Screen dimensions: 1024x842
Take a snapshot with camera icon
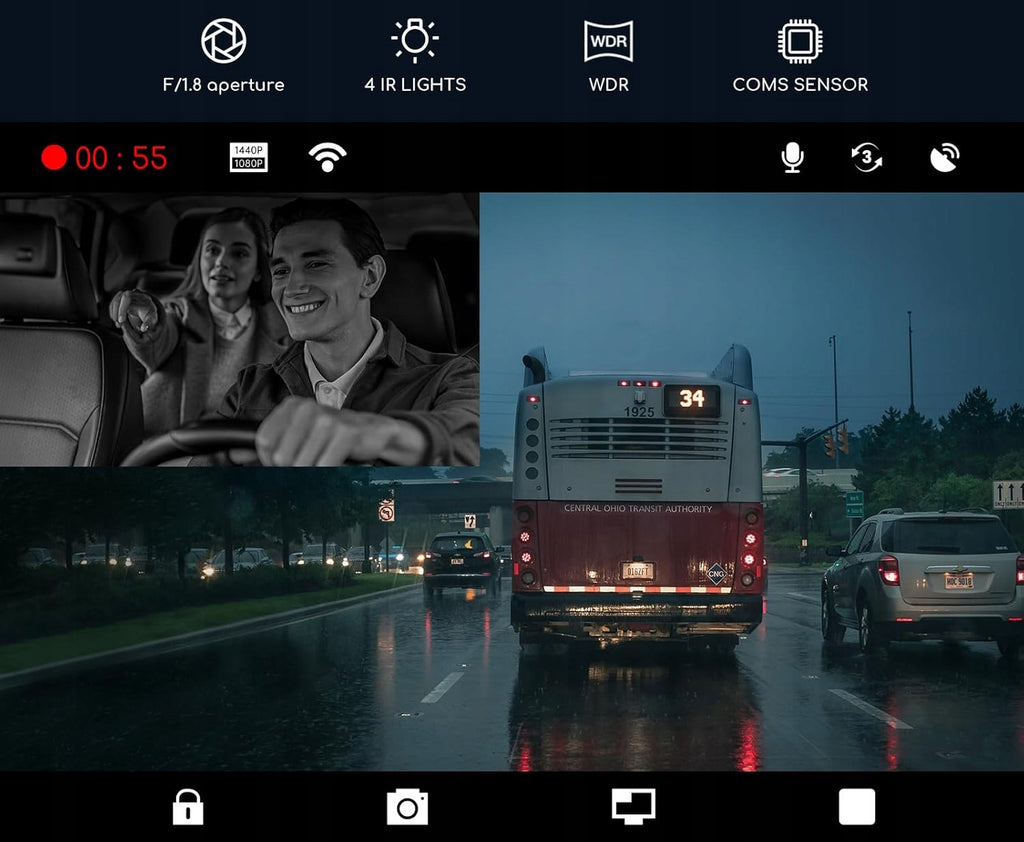coord(408,807)
